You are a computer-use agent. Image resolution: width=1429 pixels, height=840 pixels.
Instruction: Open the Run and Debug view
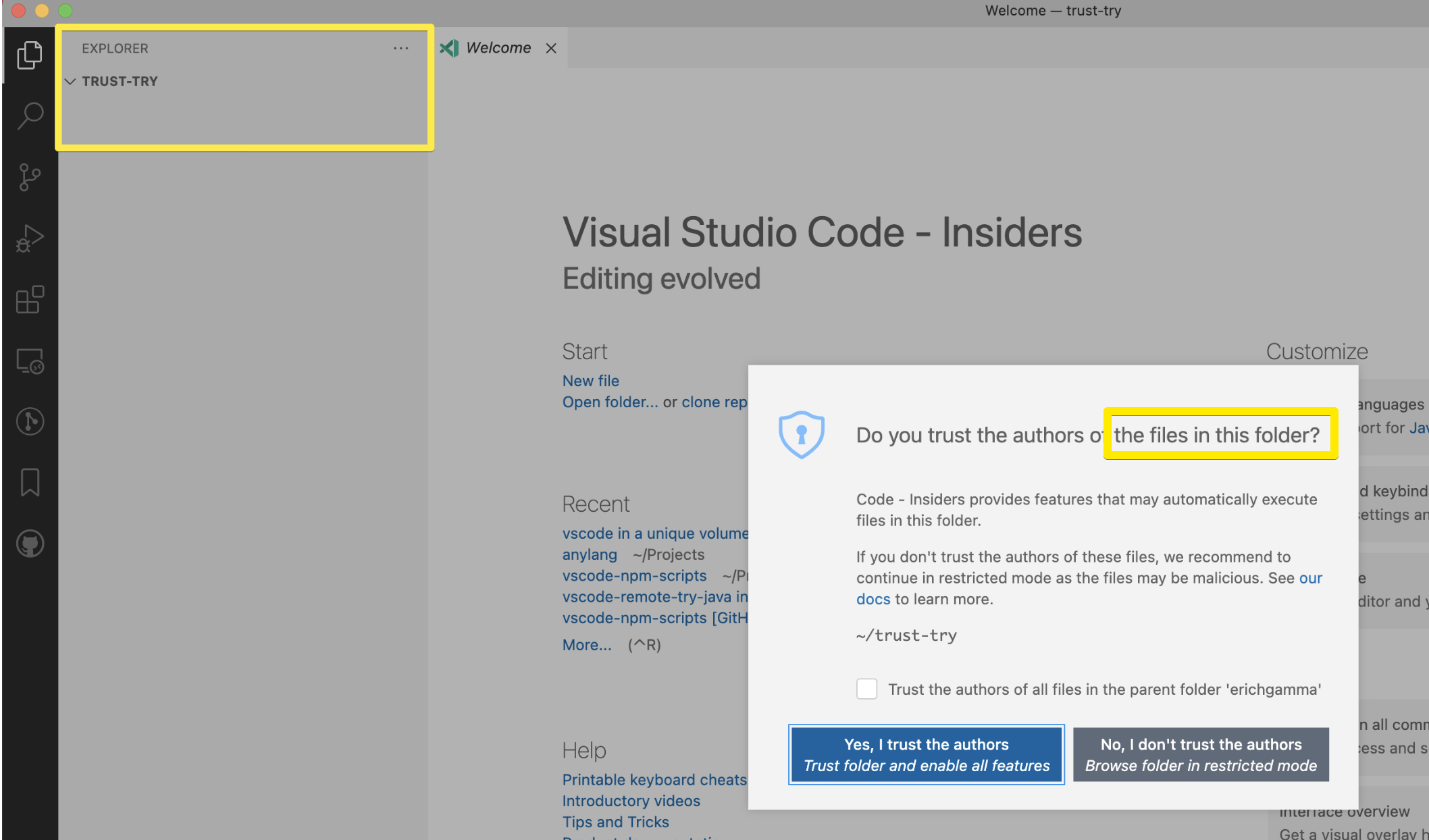[29, 238]
